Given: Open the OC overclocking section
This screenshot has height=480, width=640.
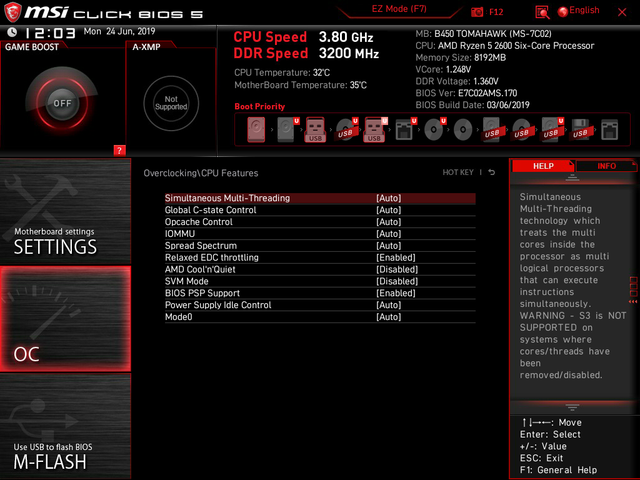Looking at the screenshot, I should coord(65,319).
